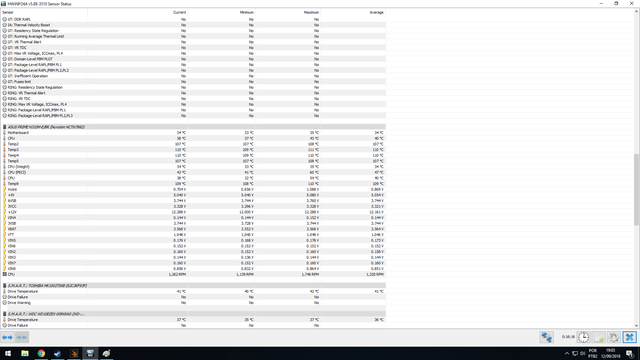640x360 pixels.
Task: Select the Motherboard temperature row
Action: (193, 133)
